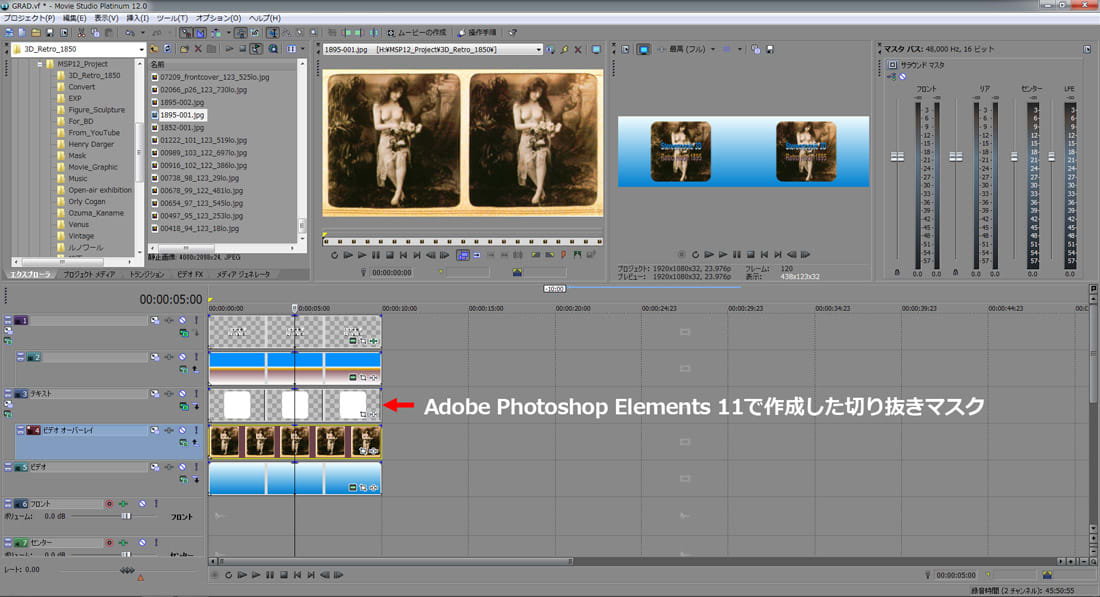Arm the フロント audio track for recording

[x=109, y=504]
